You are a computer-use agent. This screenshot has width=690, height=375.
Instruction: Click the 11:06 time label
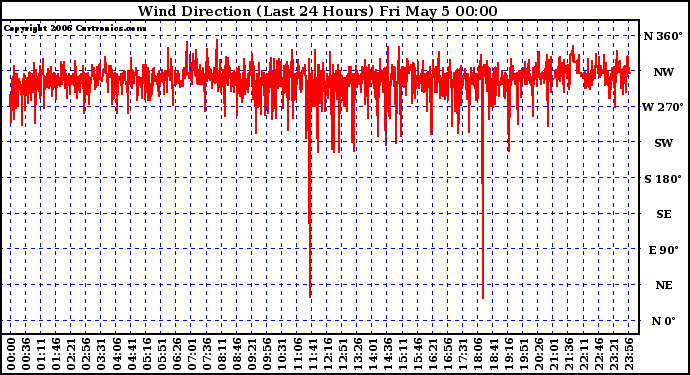297,354
